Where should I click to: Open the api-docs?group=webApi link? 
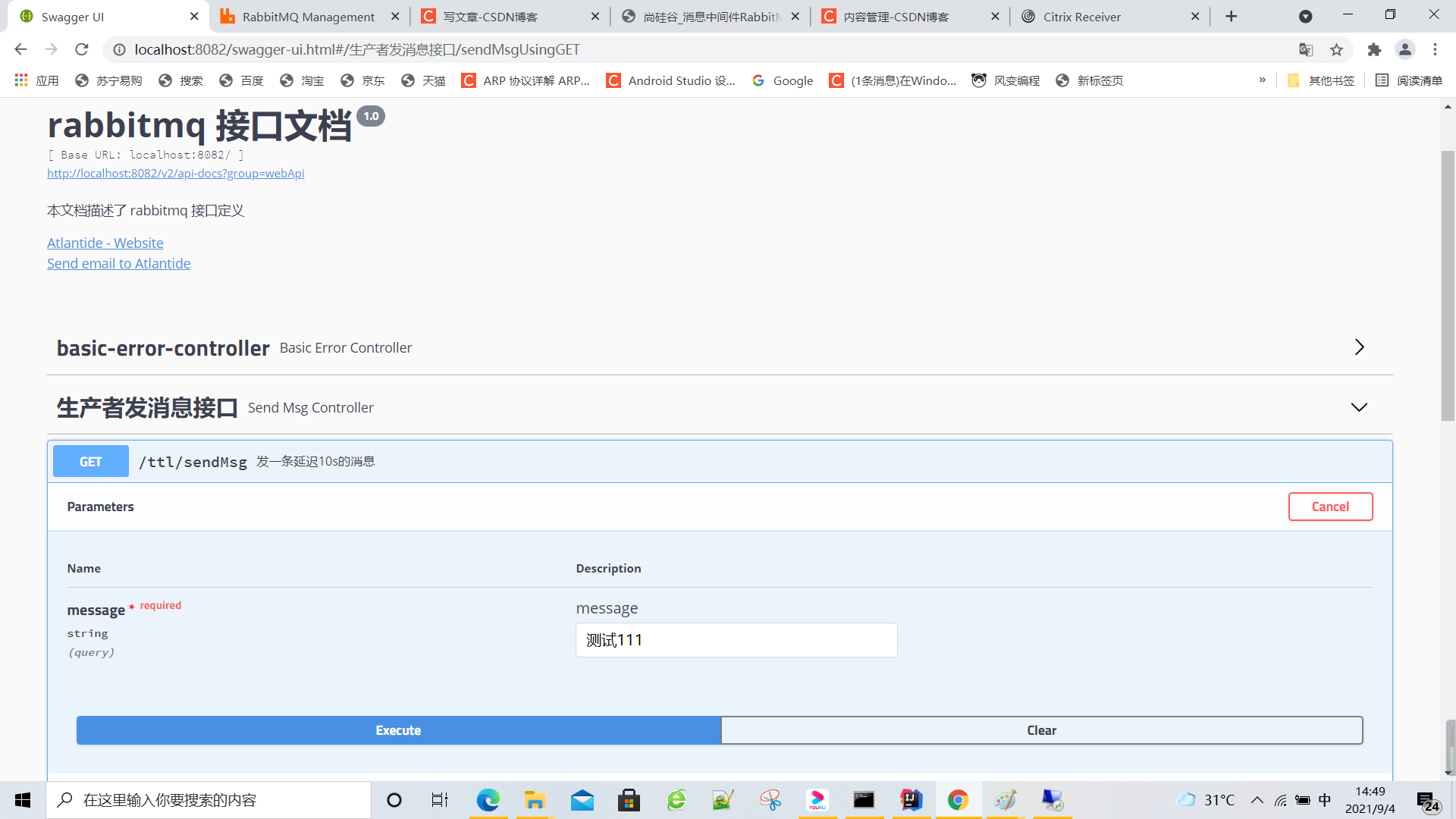[x=175, y=173]
